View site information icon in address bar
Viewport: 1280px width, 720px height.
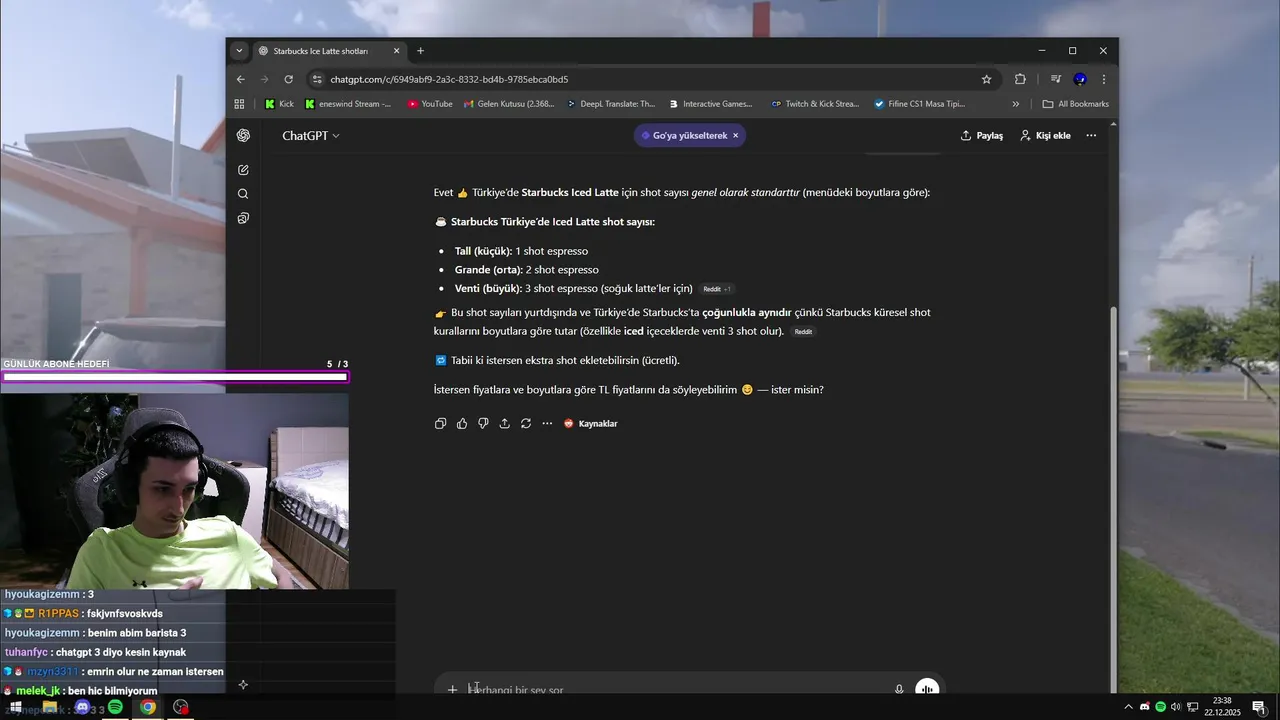pos(318,79)
